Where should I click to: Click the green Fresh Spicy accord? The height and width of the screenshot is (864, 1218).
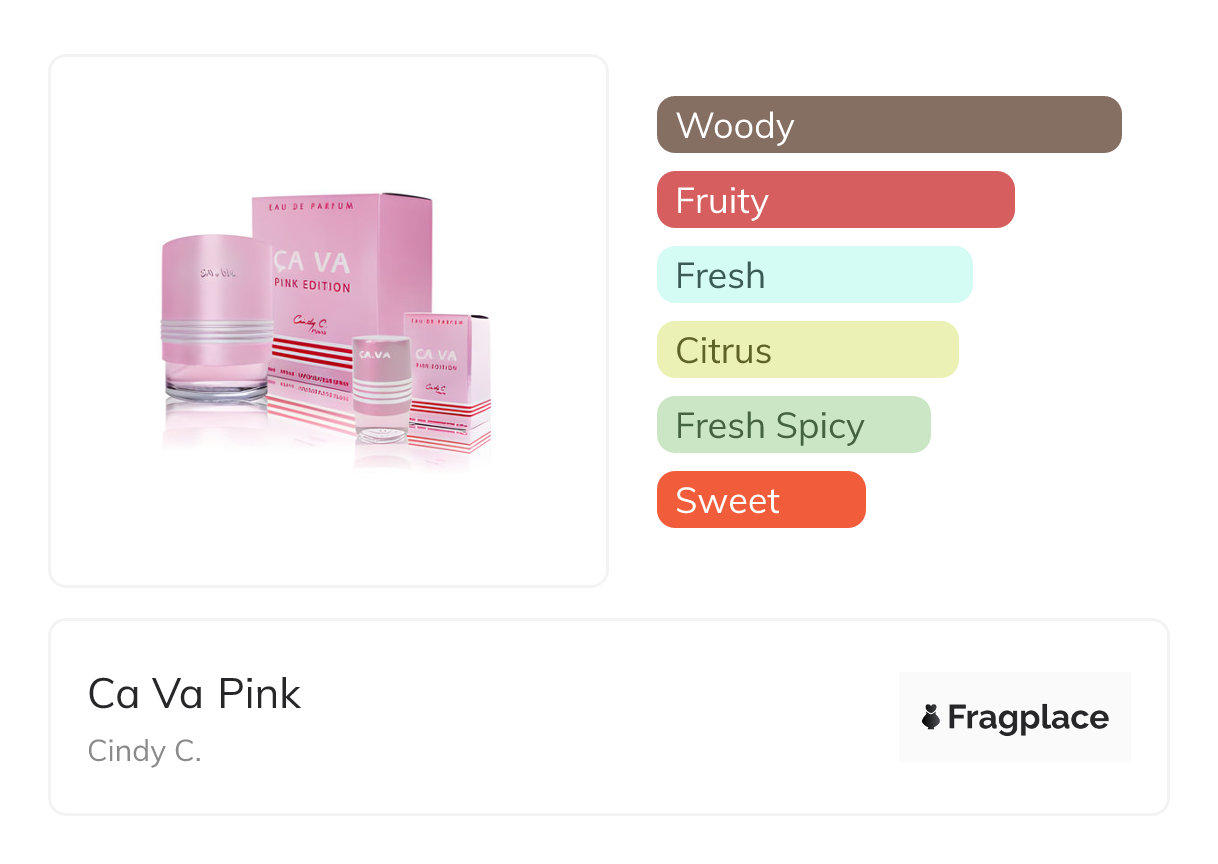pyautogui.click(x=793, y=425)
